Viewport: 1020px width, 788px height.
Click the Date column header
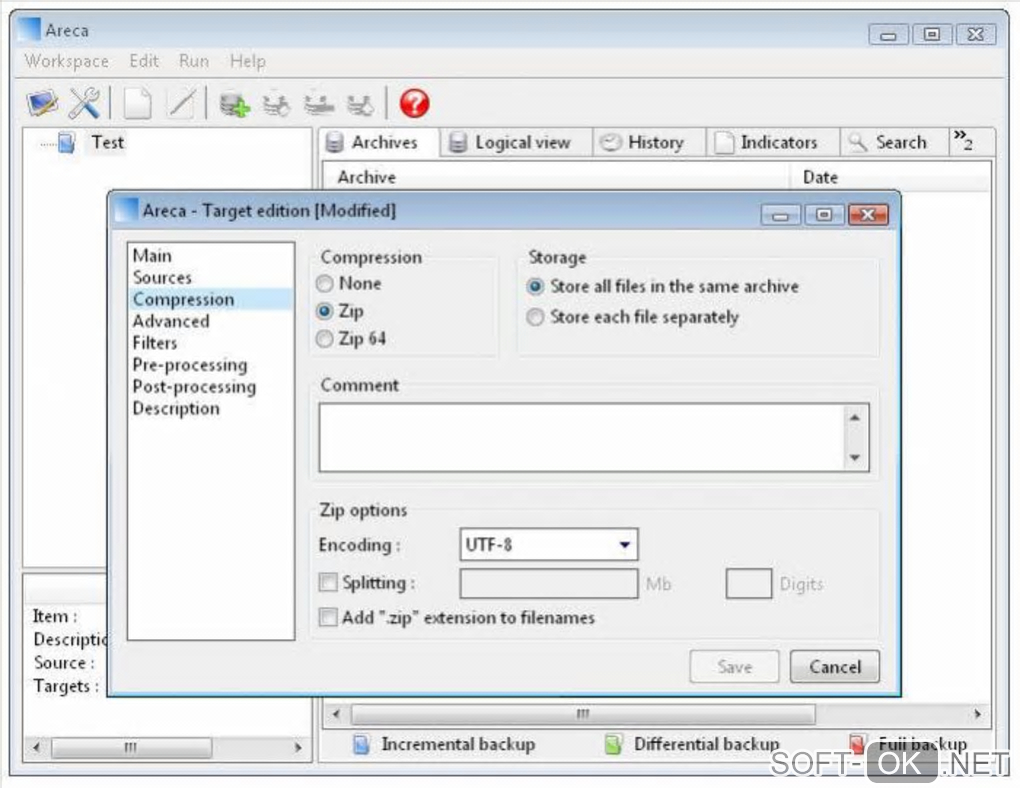tap(889, 177)
